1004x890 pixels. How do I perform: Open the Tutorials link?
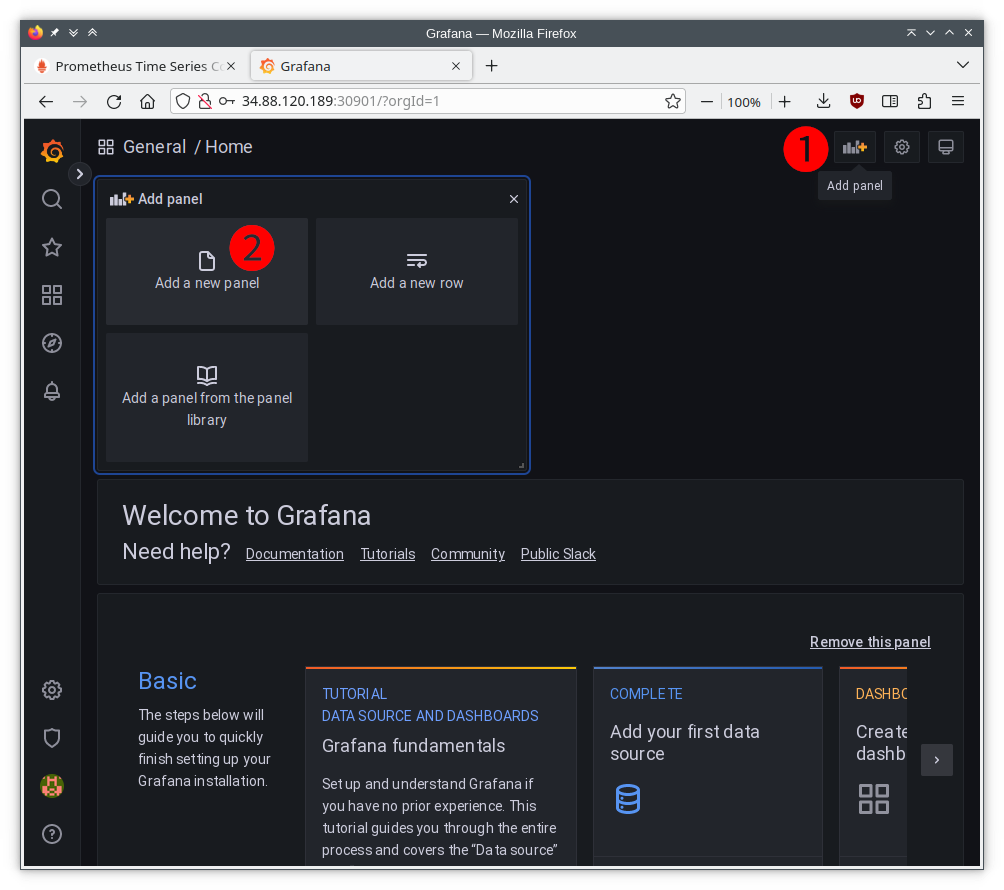coord(387,554)
